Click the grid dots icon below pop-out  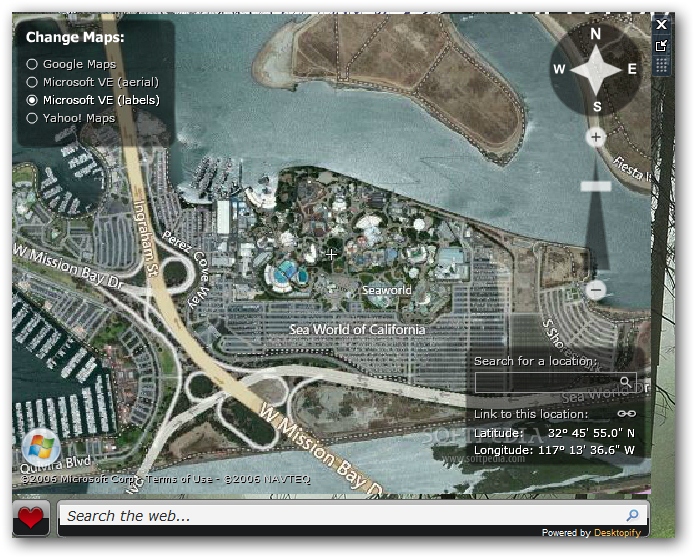pyautogui.click(x=661, y=66)
